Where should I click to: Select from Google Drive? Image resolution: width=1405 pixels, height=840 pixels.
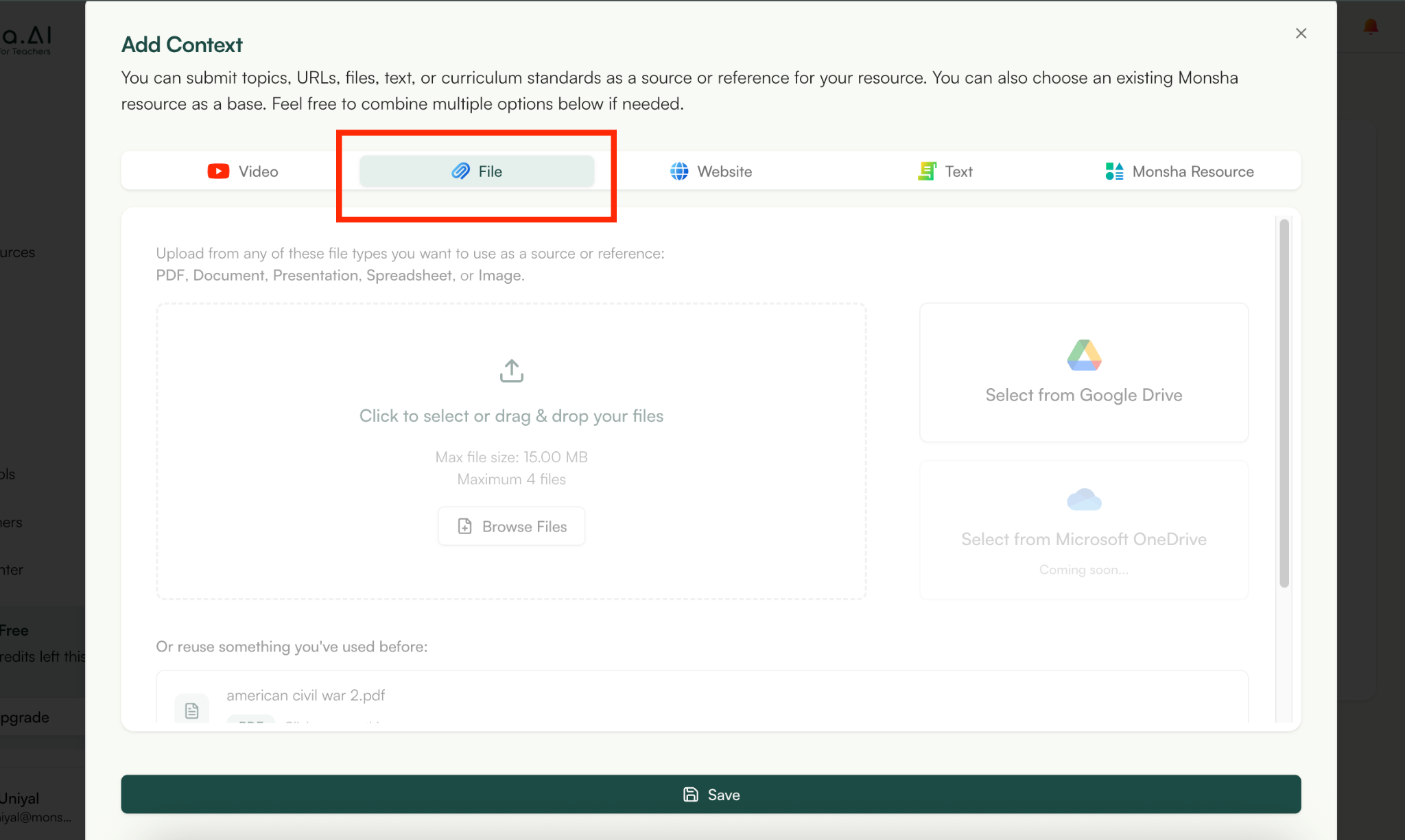tap(1083, 374)
